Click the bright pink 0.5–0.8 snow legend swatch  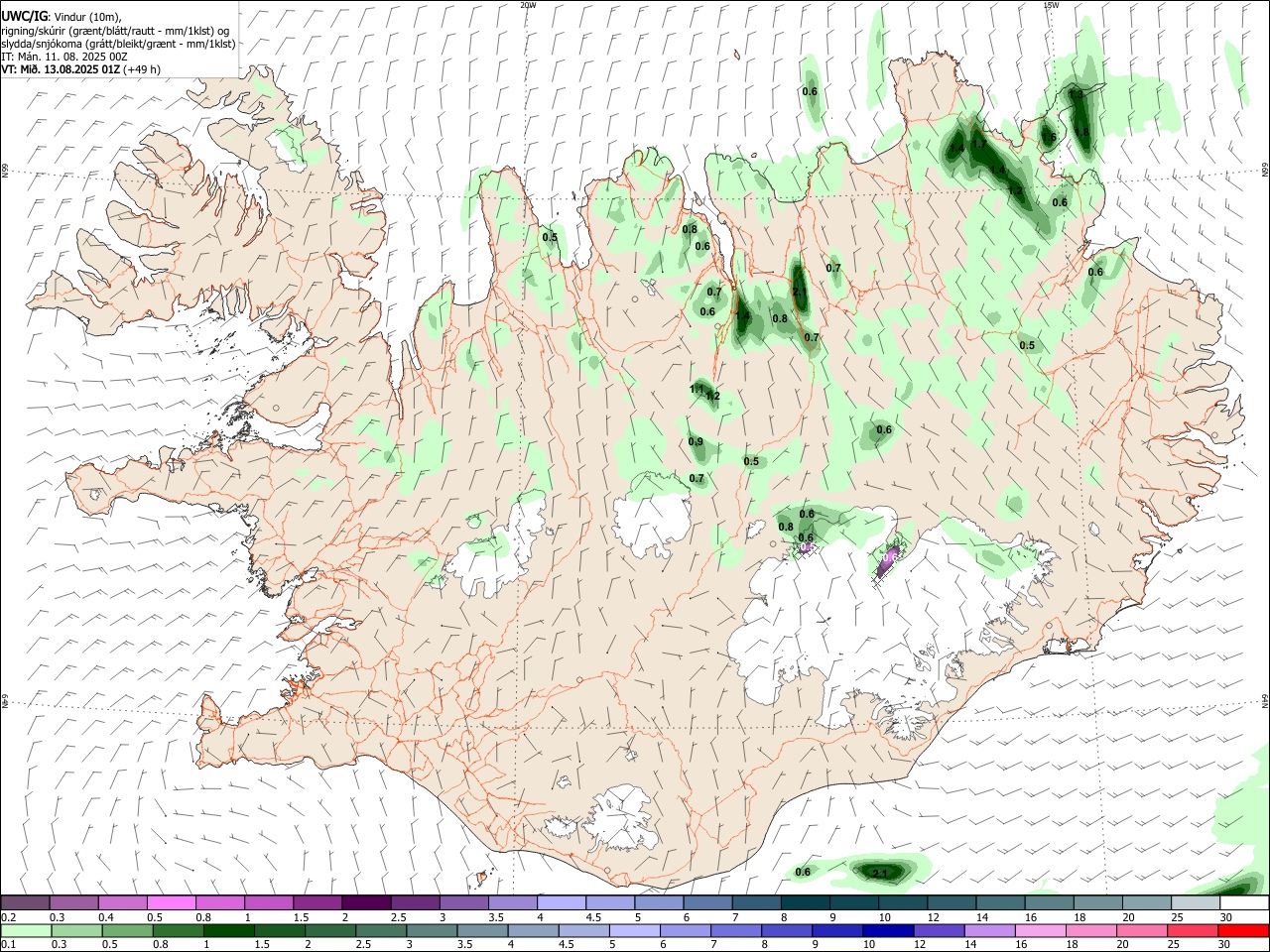pos(172,902)
